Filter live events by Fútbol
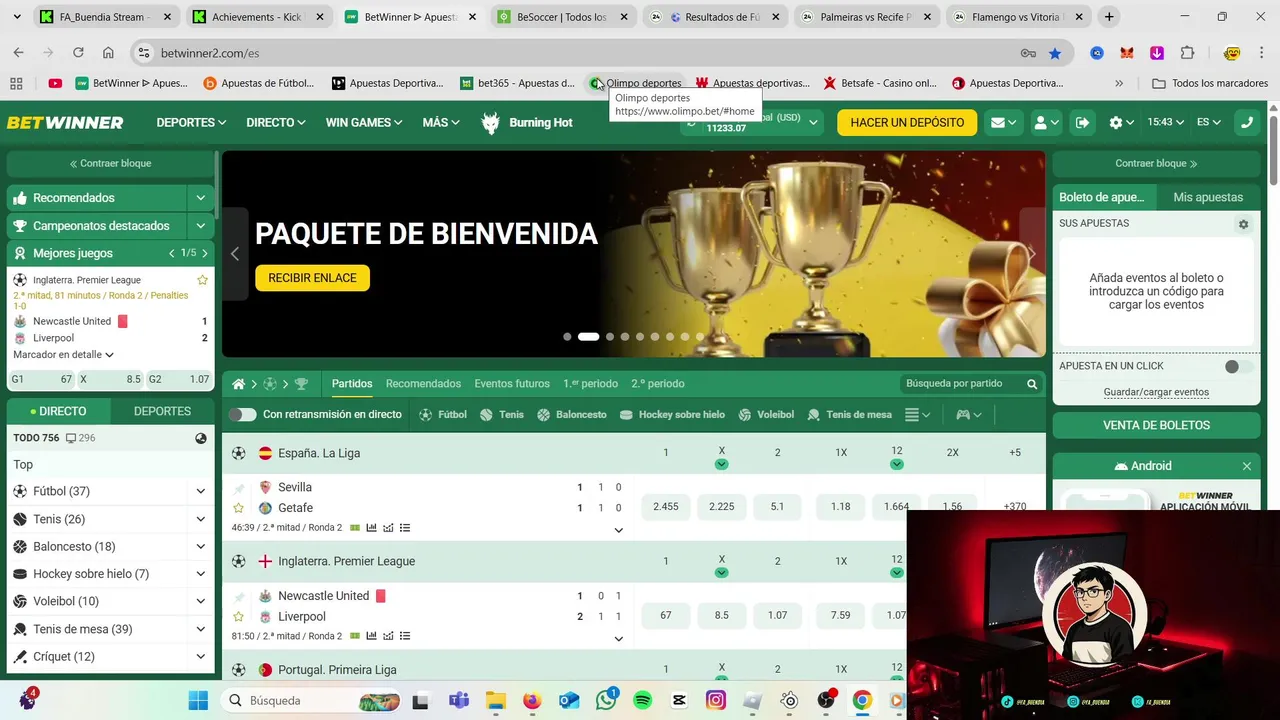1280x720 pixels. click(443, 414)
